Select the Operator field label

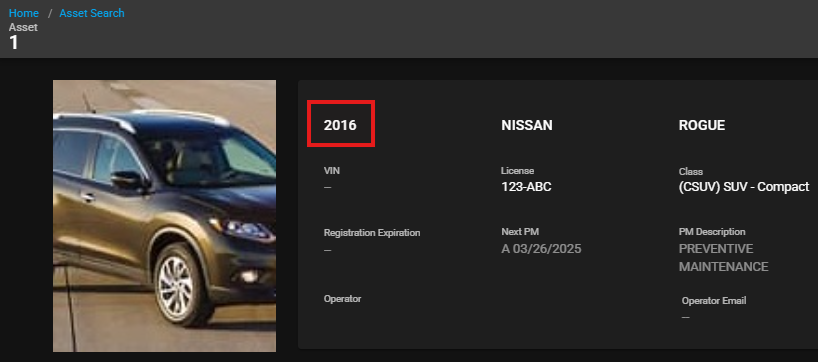343,299
